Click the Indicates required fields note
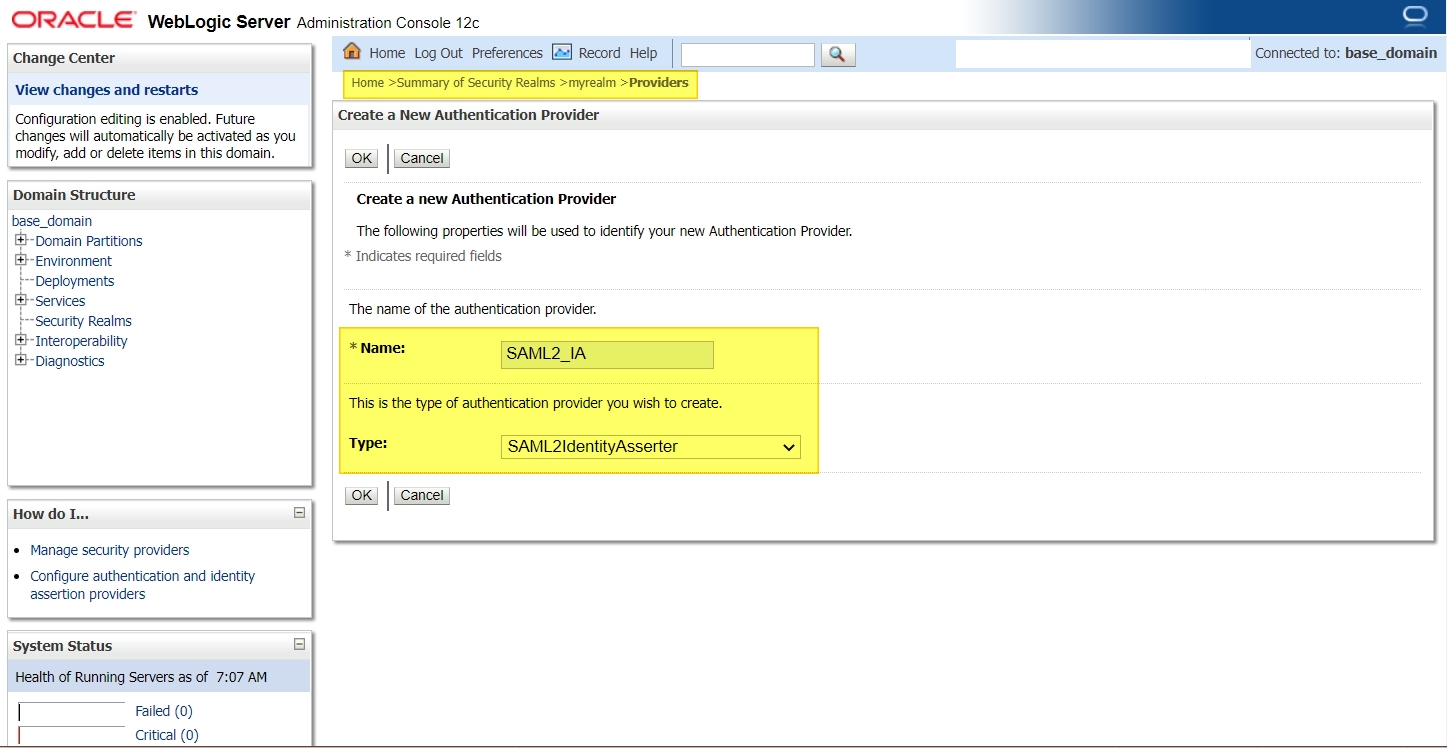The height and width of the screenshot is (748, 1447). pos(423,256)
